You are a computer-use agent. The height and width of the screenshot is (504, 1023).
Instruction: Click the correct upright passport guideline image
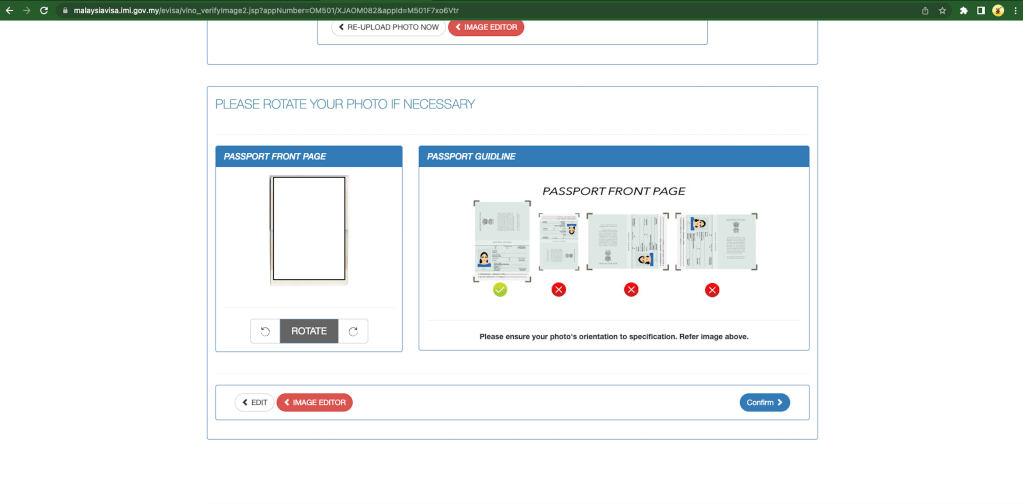pos(502,241)
